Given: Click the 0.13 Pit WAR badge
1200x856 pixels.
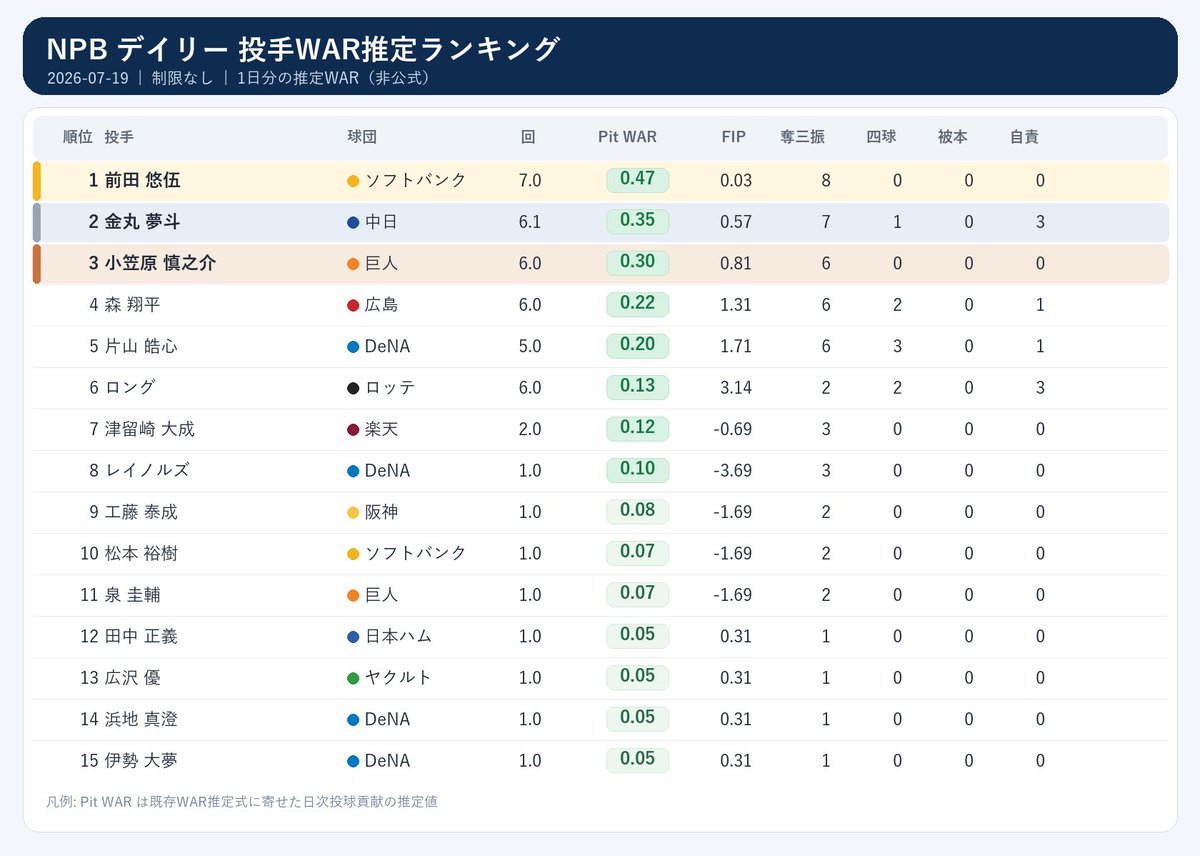Looking at the screenshot, I should (x=637, y=387).
